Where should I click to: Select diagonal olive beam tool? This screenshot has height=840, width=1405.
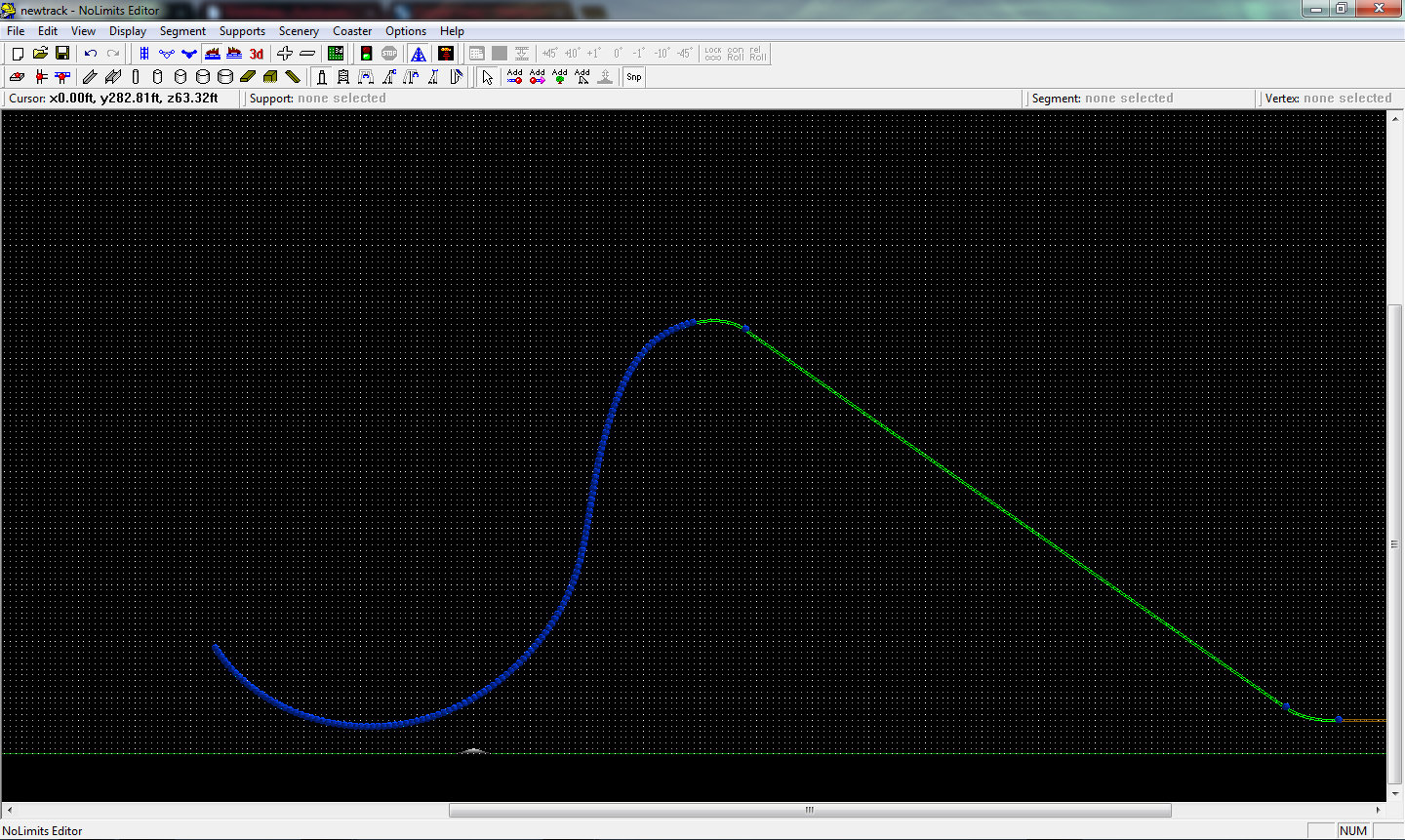coord(293,77)
